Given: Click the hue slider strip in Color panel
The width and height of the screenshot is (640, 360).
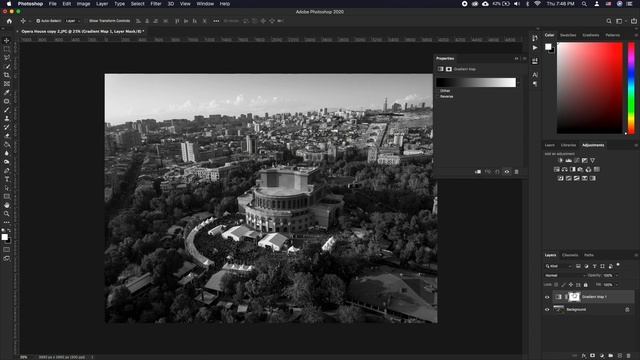Looking at the screenshot, I should (x=631, y=88).
